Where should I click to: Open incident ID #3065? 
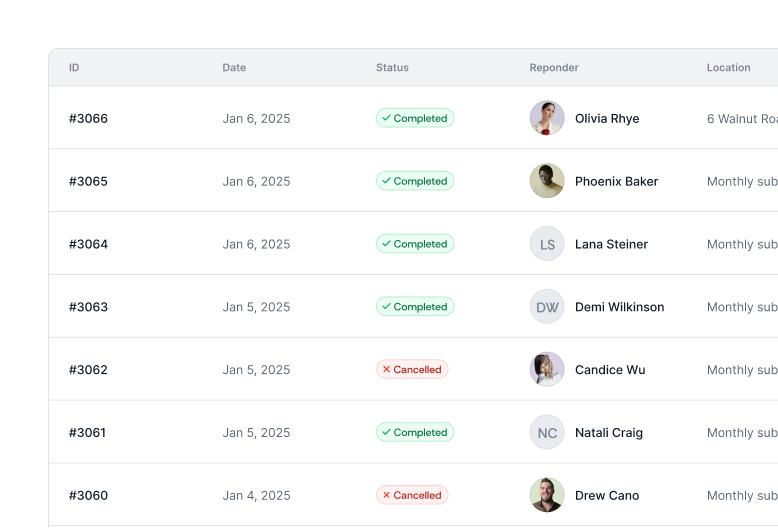(88, 181)
